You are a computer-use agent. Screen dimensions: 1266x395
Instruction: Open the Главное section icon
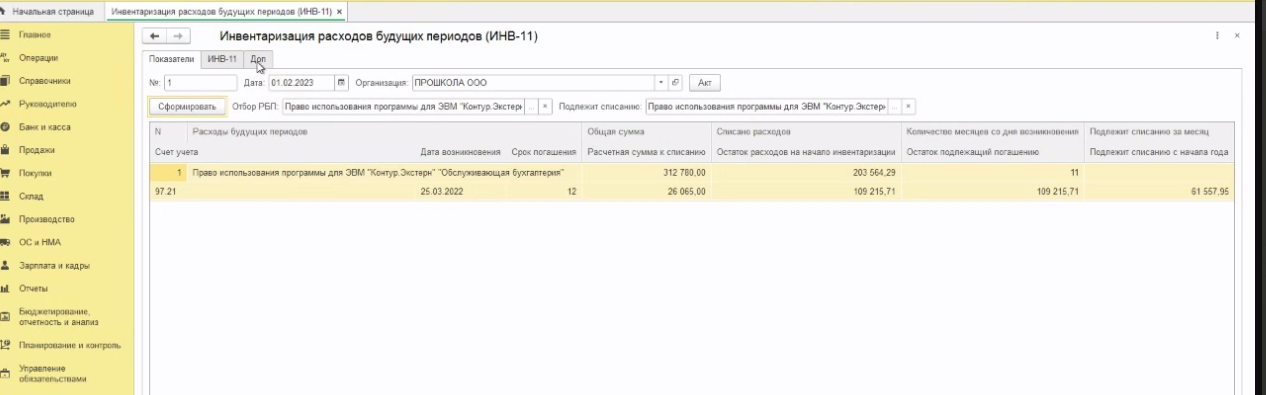tap(5, 35)
